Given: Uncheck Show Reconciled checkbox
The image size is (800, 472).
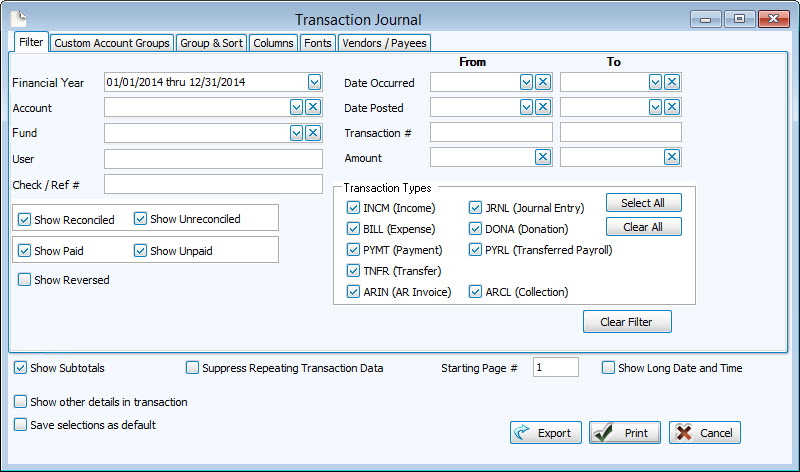Looking at the screenshot, I should 25,220.
